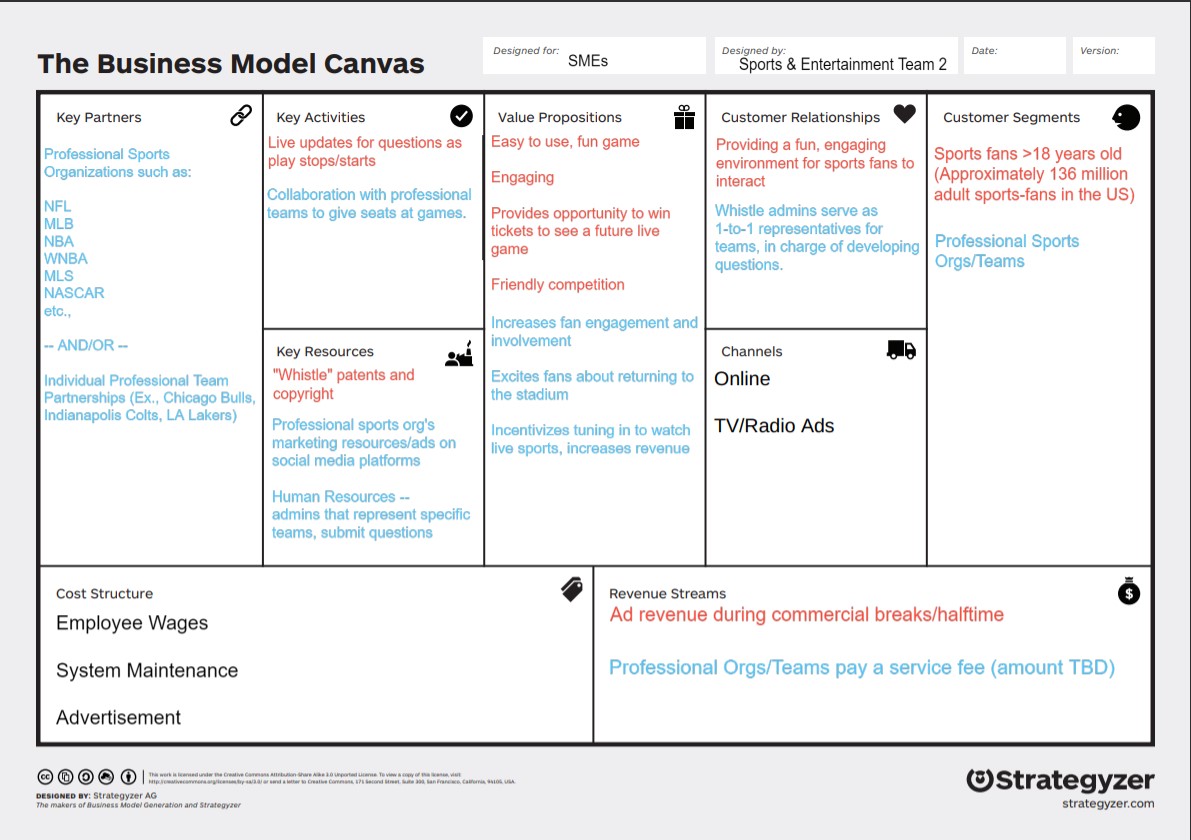Click "Professional Orgs/Teams pay a service fee"
This screenshot has width=1191, height=840.
click(x=862, y=668)
